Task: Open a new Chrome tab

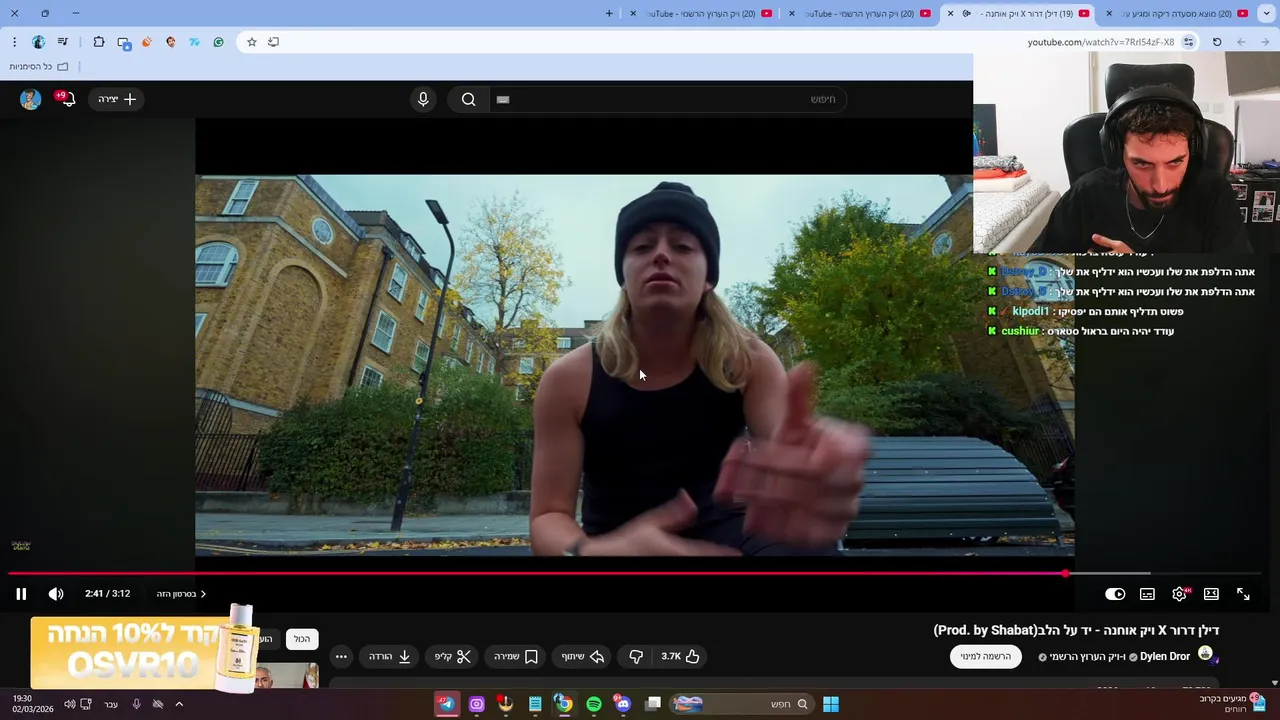Action: (x=610, y=13)
